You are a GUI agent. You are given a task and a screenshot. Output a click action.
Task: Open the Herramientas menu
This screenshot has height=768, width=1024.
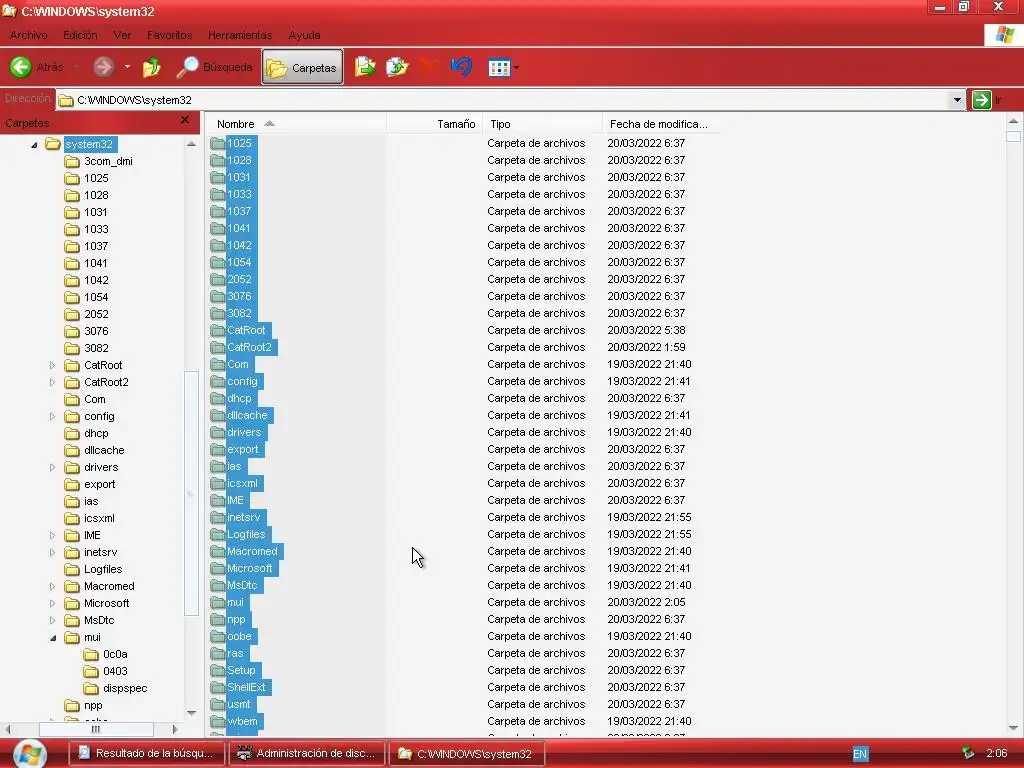point(240,35)
